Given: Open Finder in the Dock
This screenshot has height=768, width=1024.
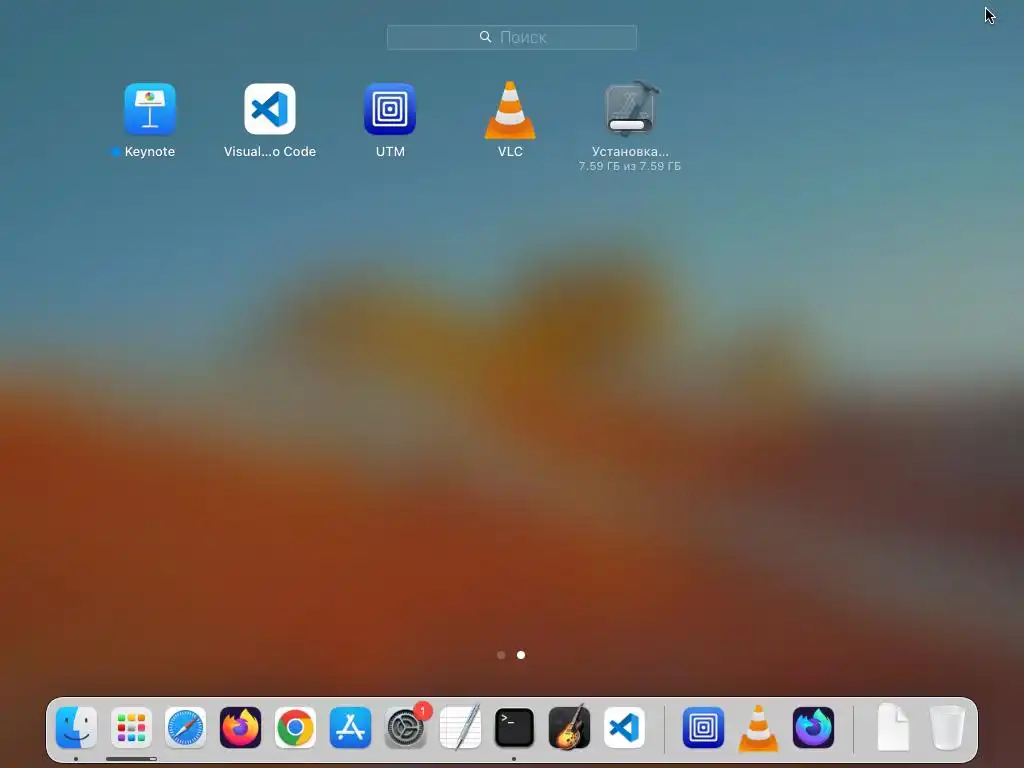Looking at the screenshot, I should (76, 727).
